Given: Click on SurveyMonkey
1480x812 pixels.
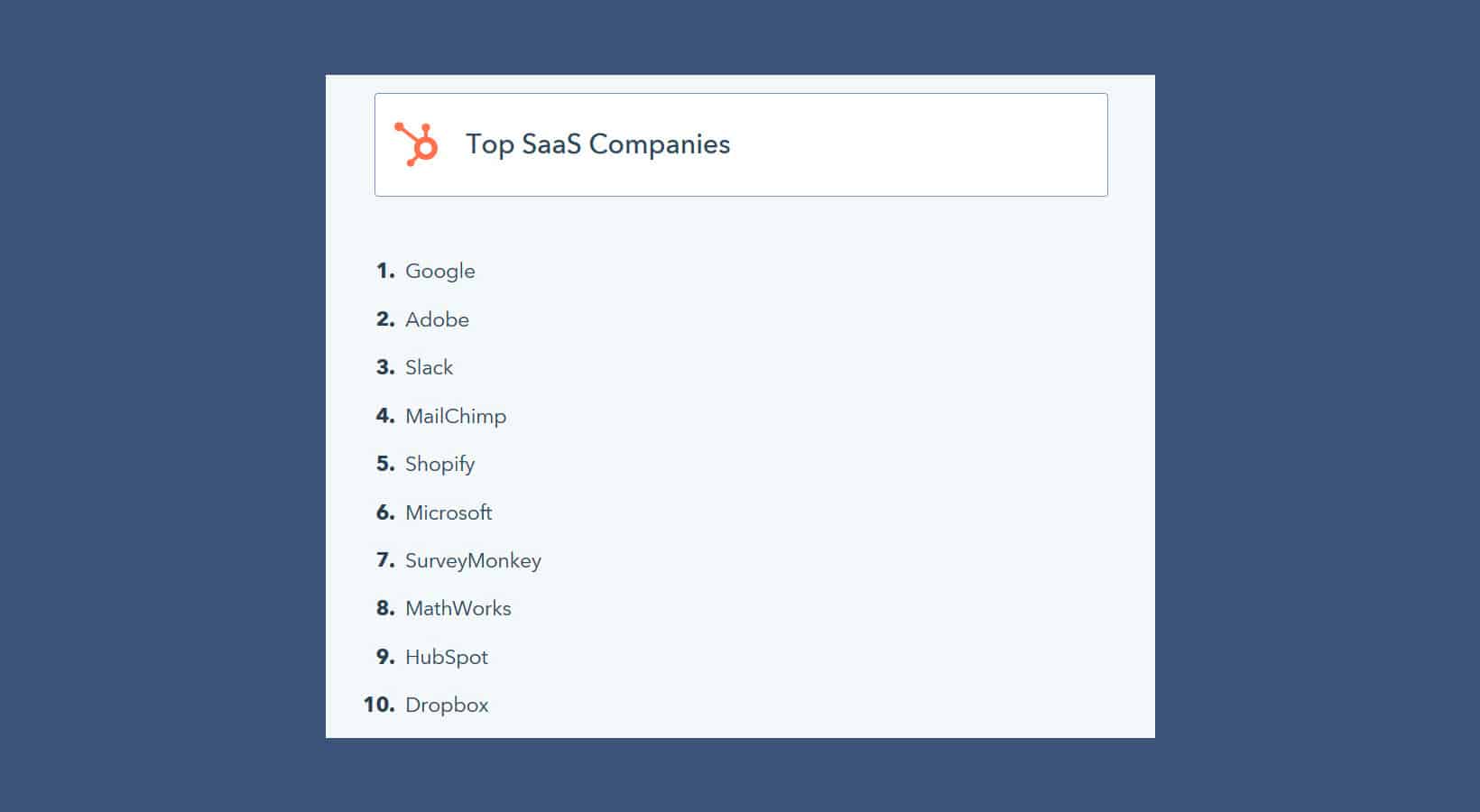Looking at the screenshot, I should pyautogui.click(x=473, y=561).
